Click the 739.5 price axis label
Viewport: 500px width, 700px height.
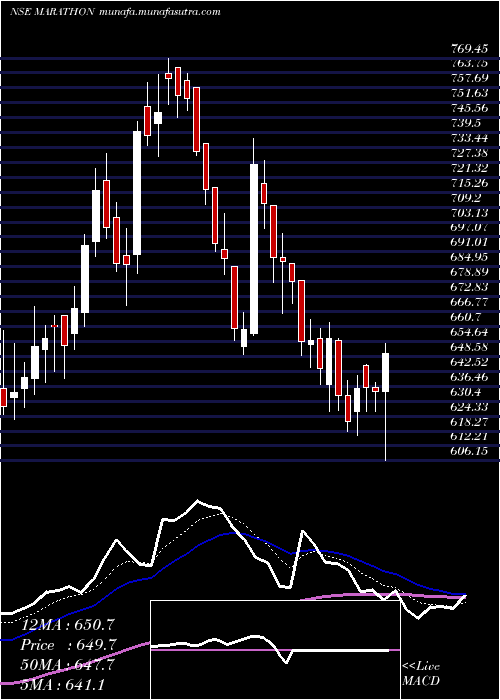coord(466,122)
